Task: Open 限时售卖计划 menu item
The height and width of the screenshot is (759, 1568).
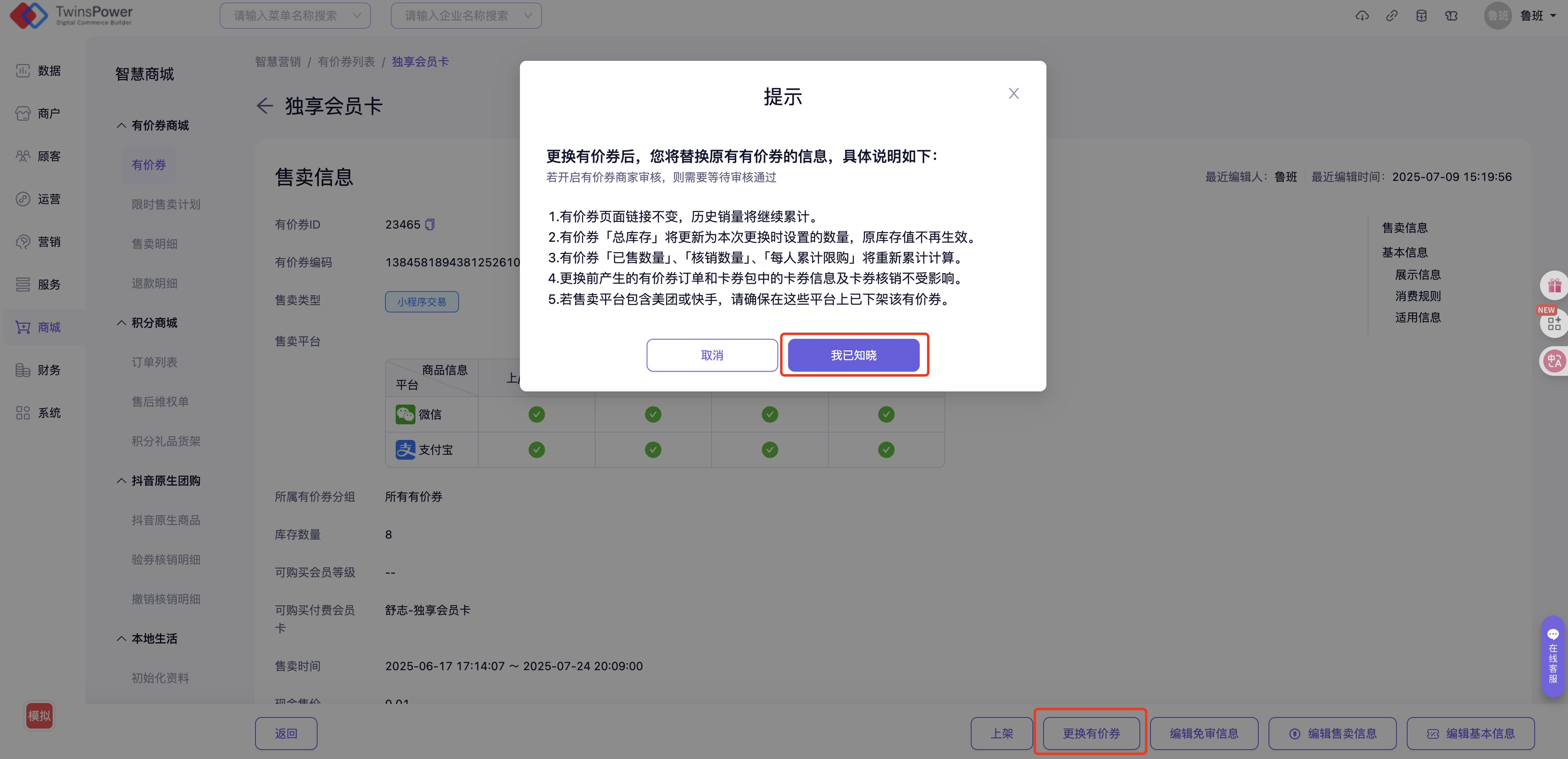Action: (x=166, y=204)
